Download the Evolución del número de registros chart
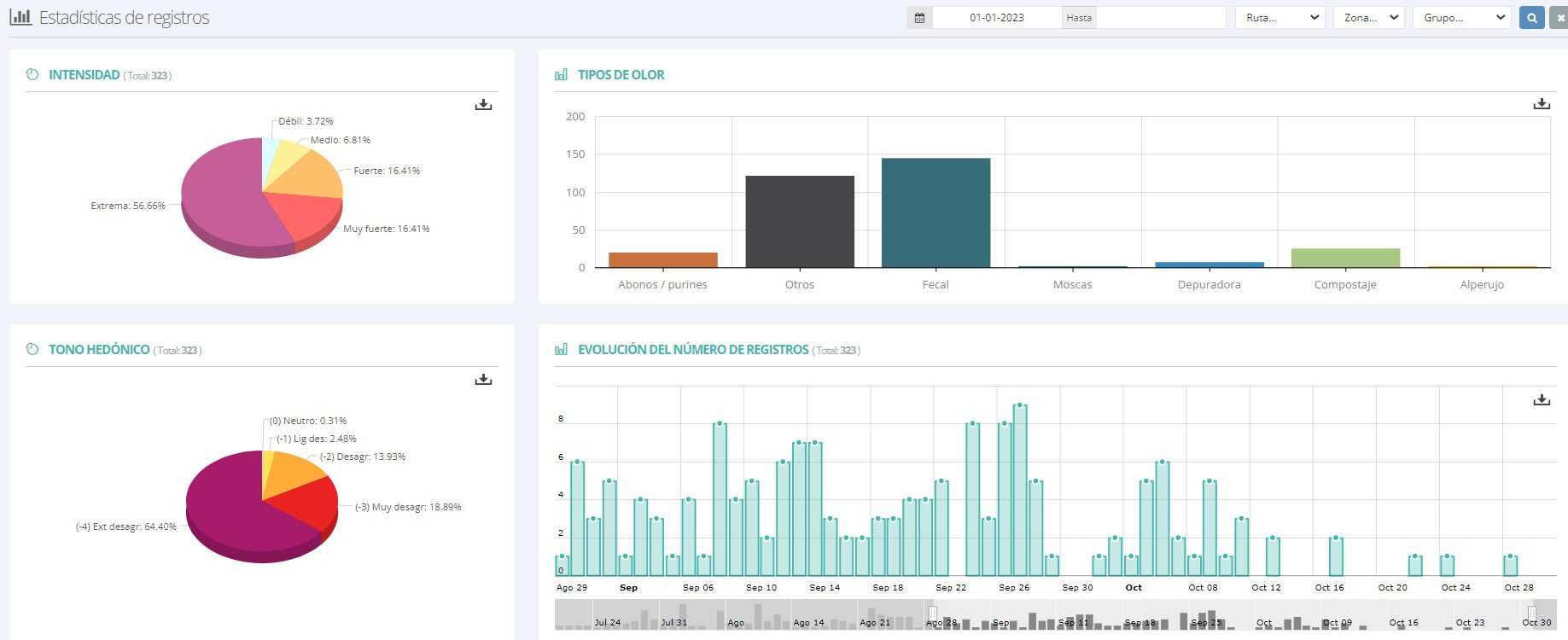This screenshot has width=1568, height=640. 1542,399
